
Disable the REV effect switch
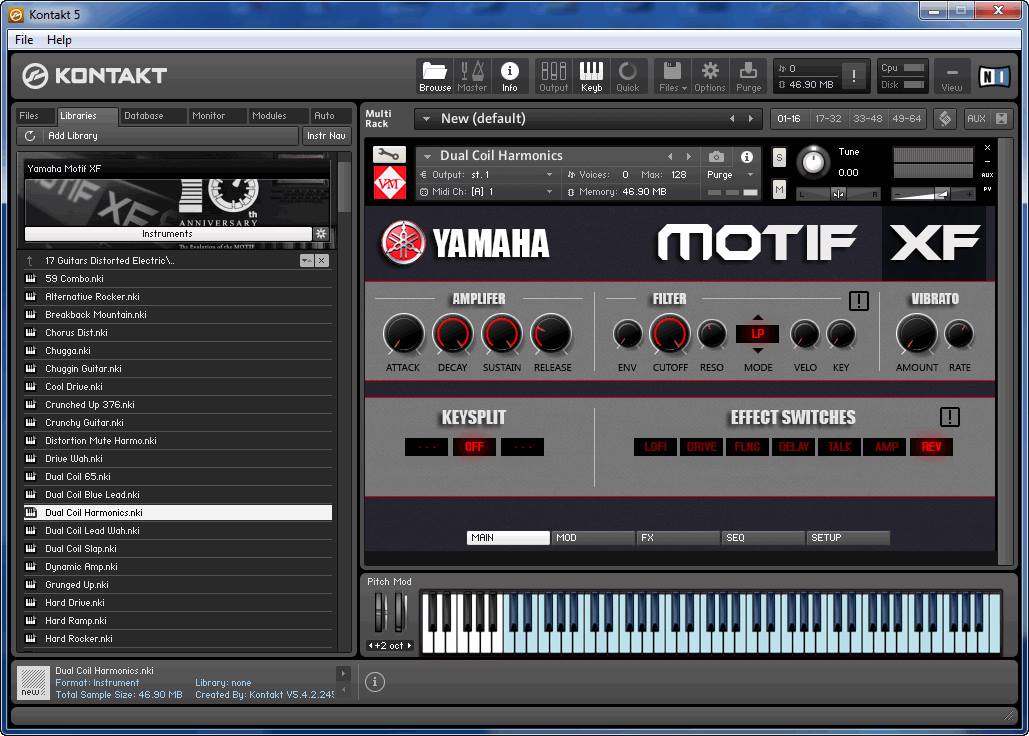(x=931, y=447)
